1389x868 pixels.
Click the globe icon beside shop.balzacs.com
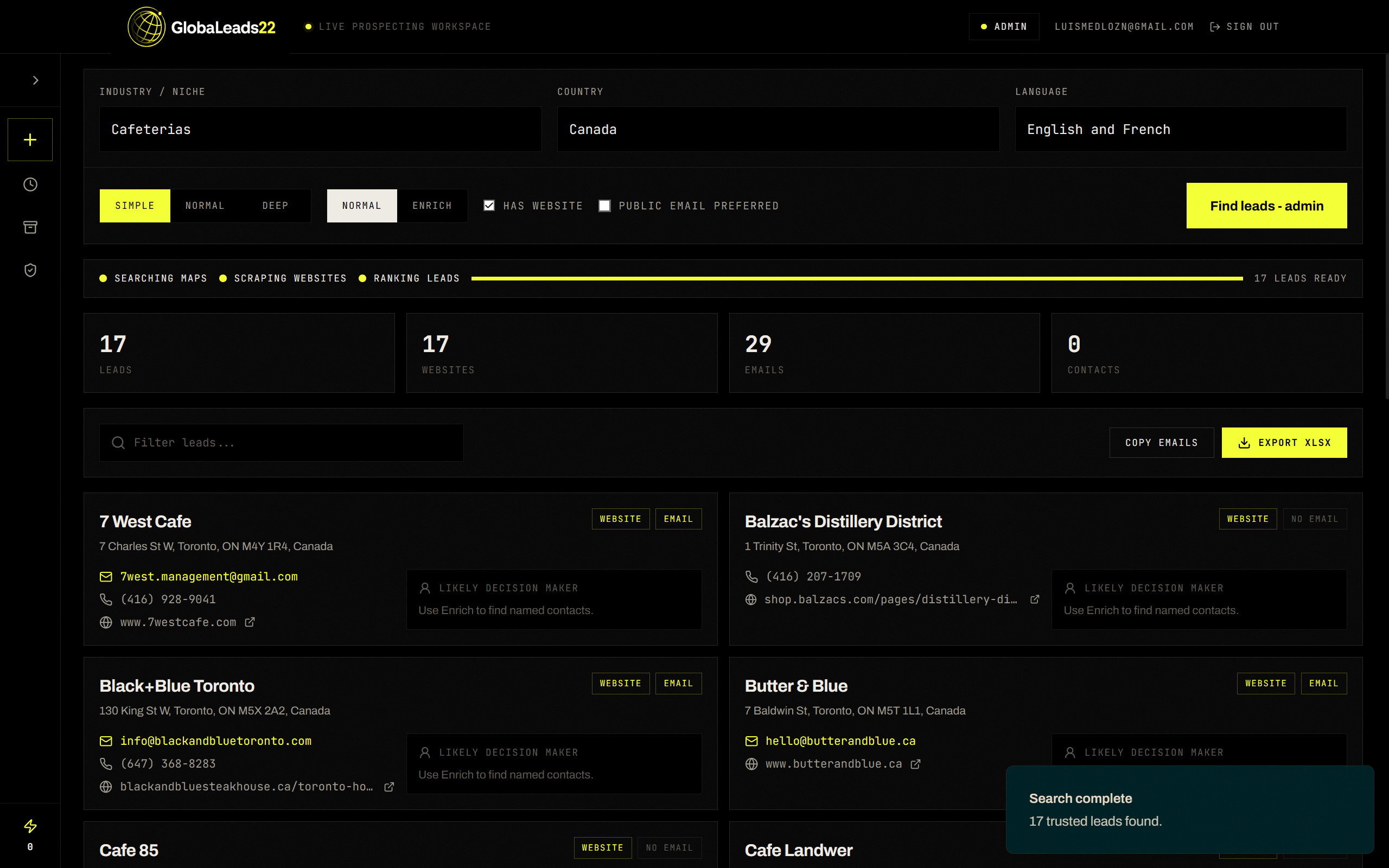click(x=751, y=599)
